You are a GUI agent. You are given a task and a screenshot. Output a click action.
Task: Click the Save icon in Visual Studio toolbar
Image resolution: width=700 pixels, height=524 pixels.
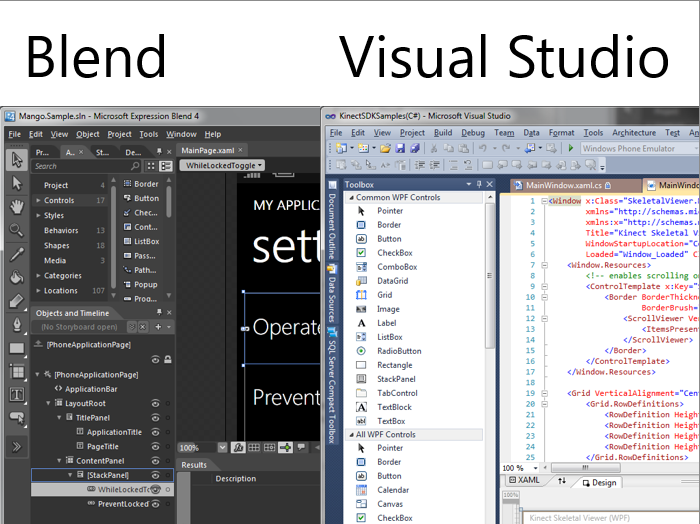[x=400, y=148]
